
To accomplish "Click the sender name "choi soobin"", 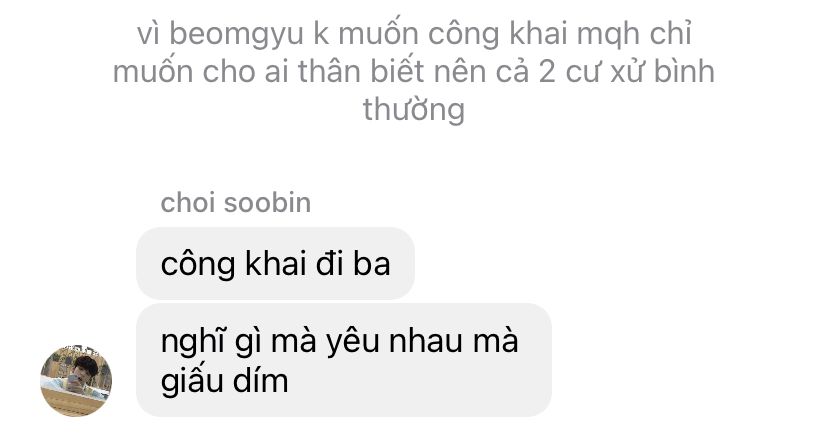I will click(236, 203).
